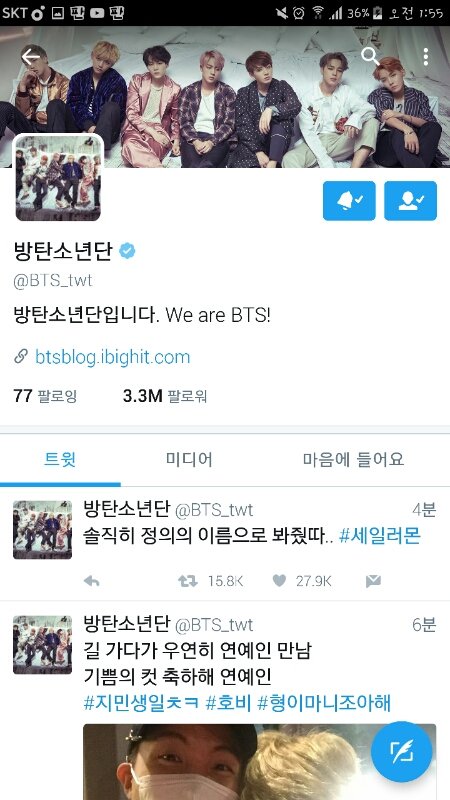This screenshot has height=800, width=450.
Task: Toggle the notification bell button
Action: (349, 201)
